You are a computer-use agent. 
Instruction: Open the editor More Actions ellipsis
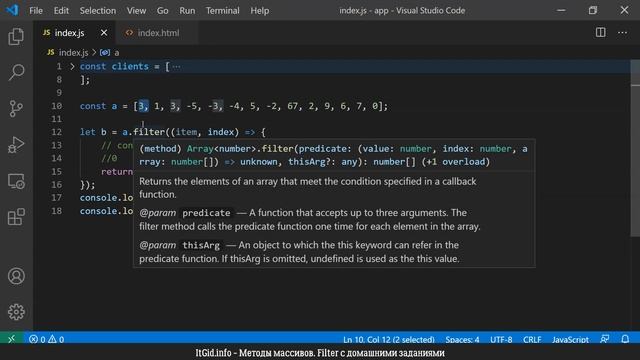pyautogui.click(x=622, y=33)
